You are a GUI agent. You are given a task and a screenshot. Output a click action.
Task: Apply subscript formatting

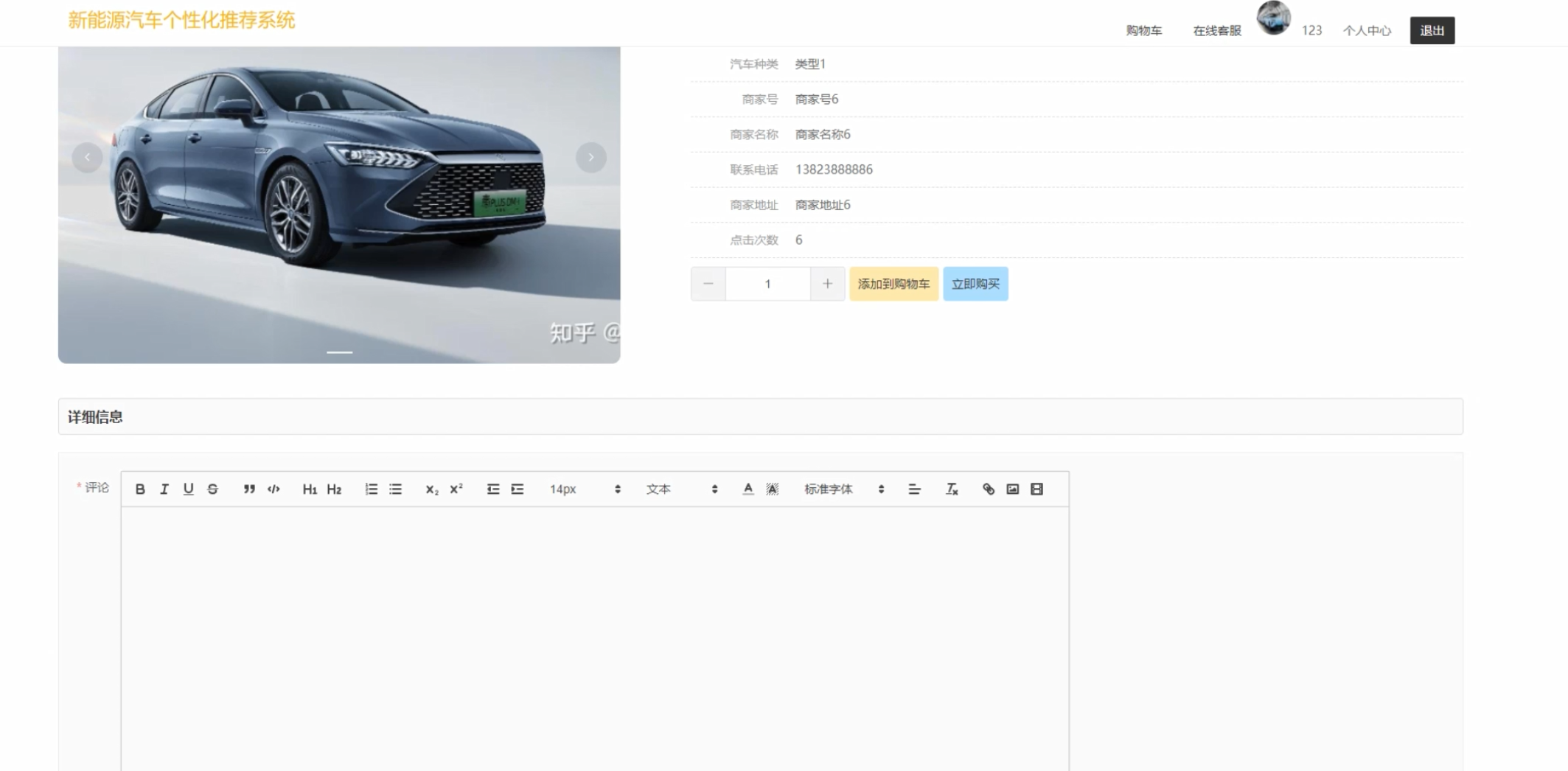tap(432, 489)
